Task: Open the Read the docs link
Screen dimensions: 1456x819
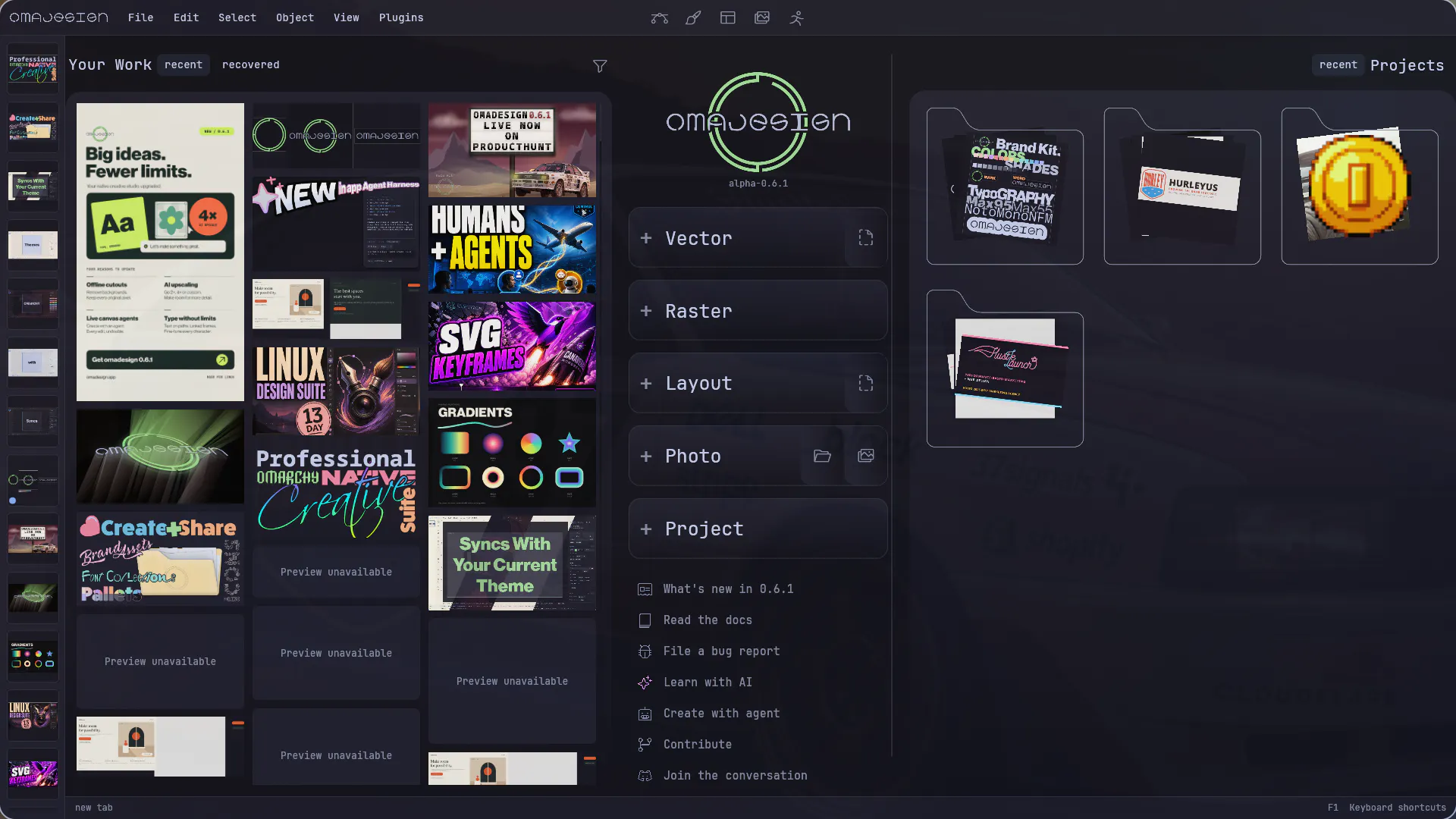Action: (708, 620)
